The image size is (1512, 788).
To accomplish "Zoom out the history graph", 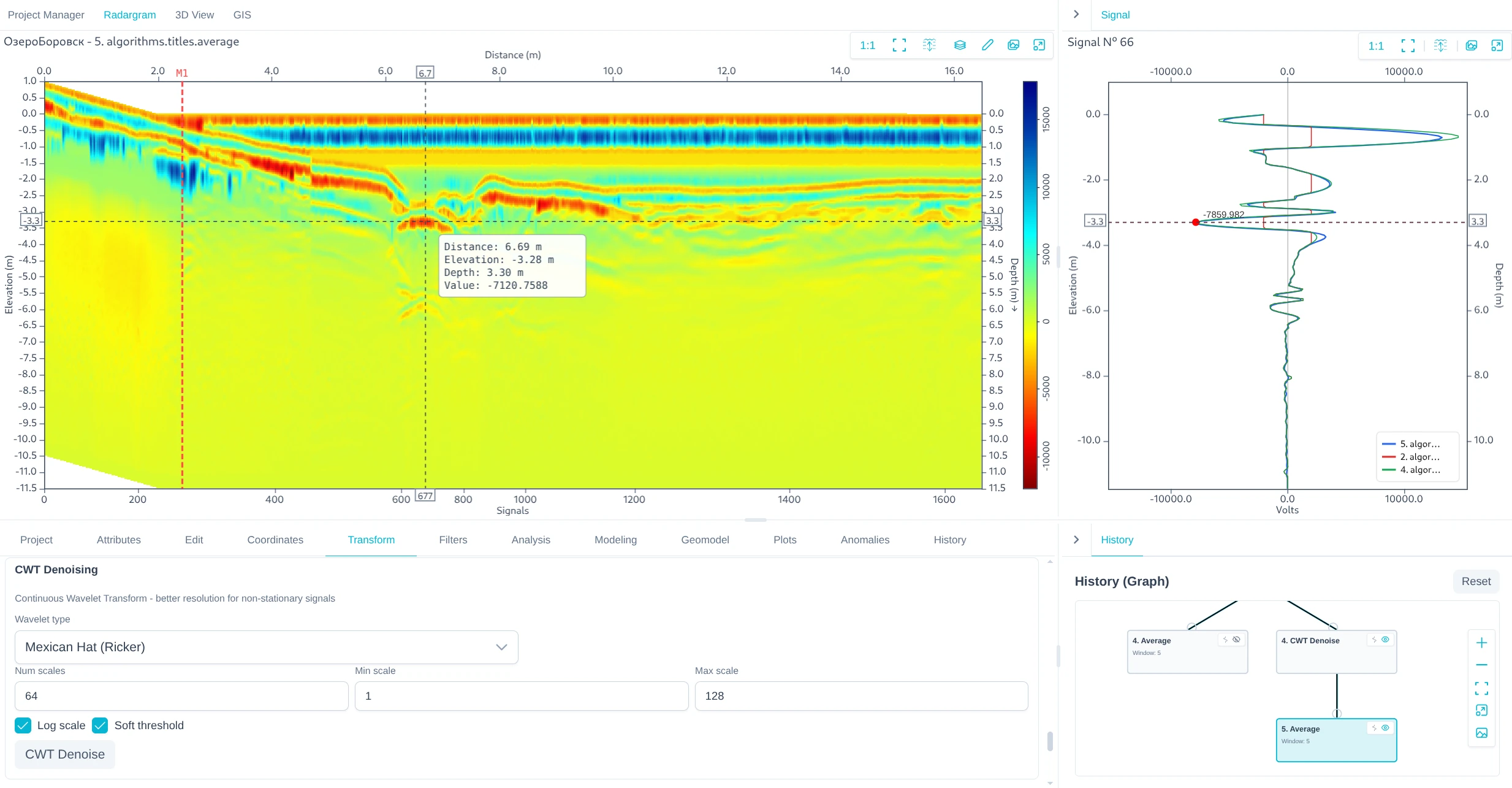I will (x=1481, y=665).
